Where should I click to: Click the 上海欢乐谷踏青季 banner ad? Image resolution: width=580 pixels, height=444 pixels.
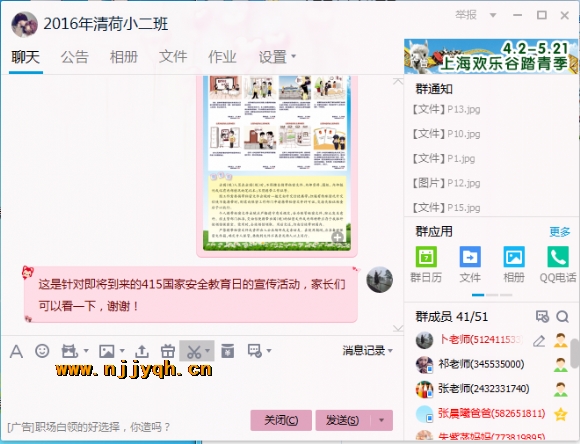coord(491,57)
